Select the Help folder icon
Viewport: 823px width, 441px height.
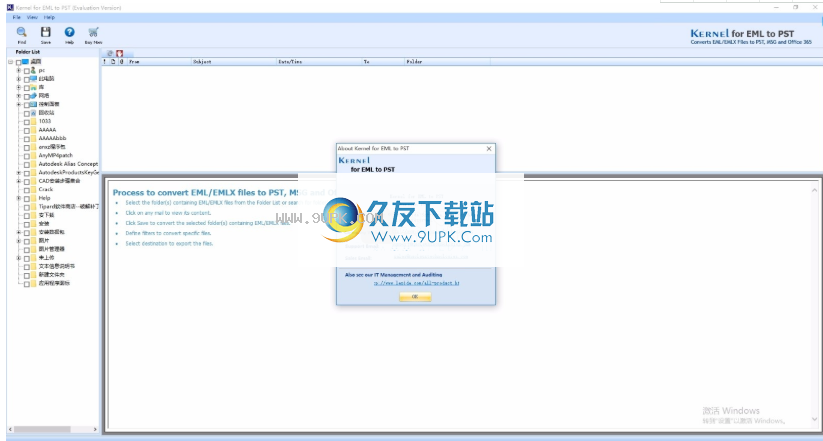pos(34,198)
